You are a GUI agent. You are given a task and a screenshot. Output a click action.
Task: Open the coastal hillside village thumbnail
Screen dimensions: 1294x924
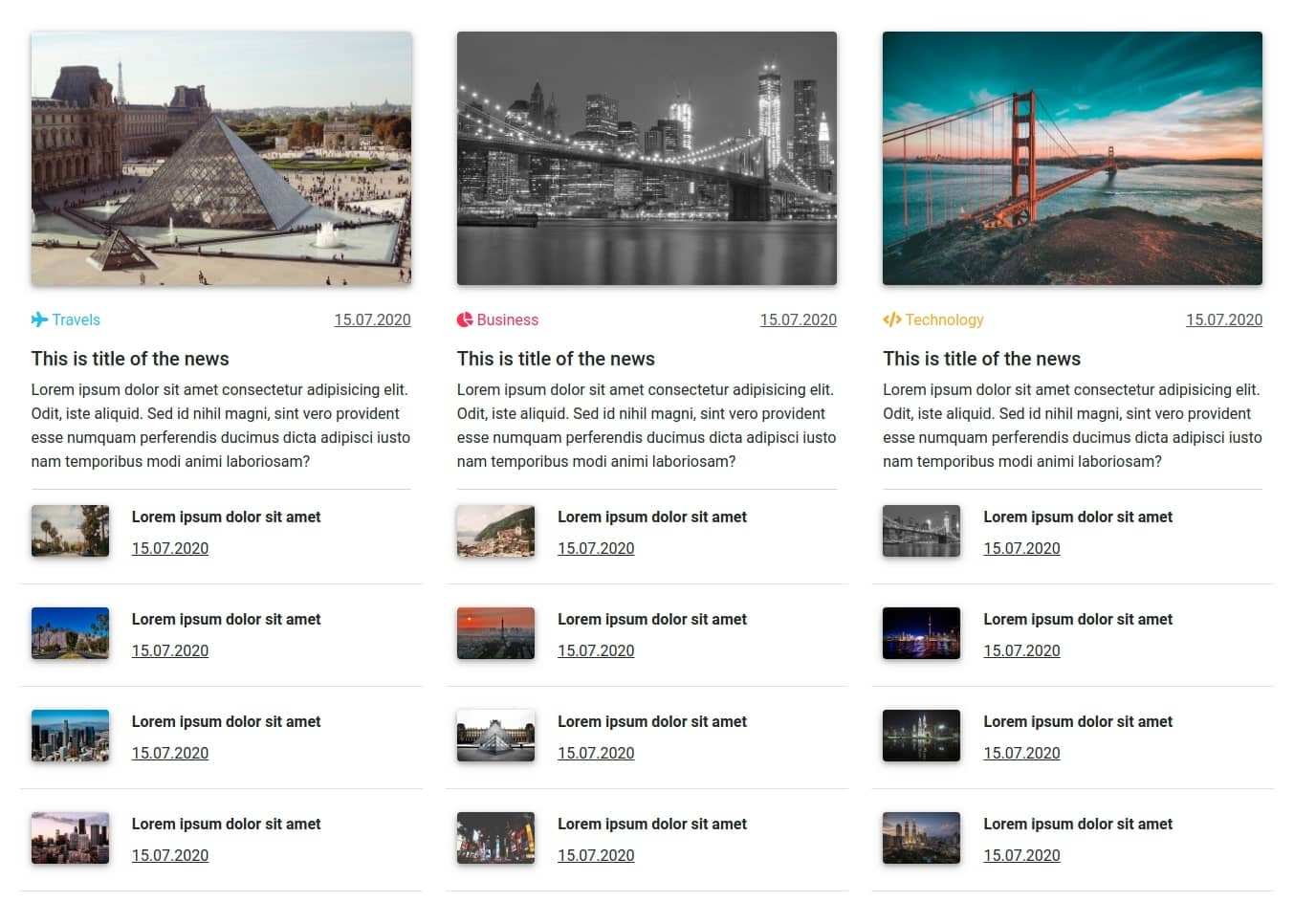coord(495,531)
